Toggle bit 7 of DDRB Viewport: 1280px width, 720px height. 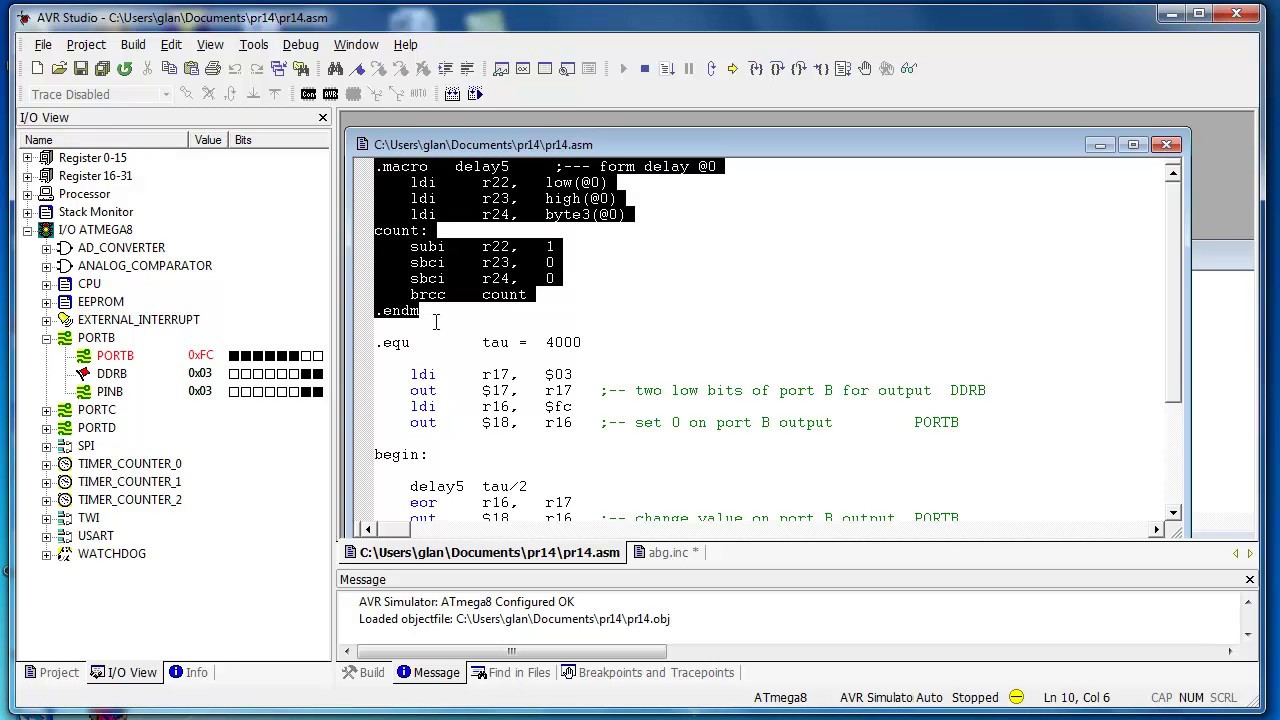[234, 374]
